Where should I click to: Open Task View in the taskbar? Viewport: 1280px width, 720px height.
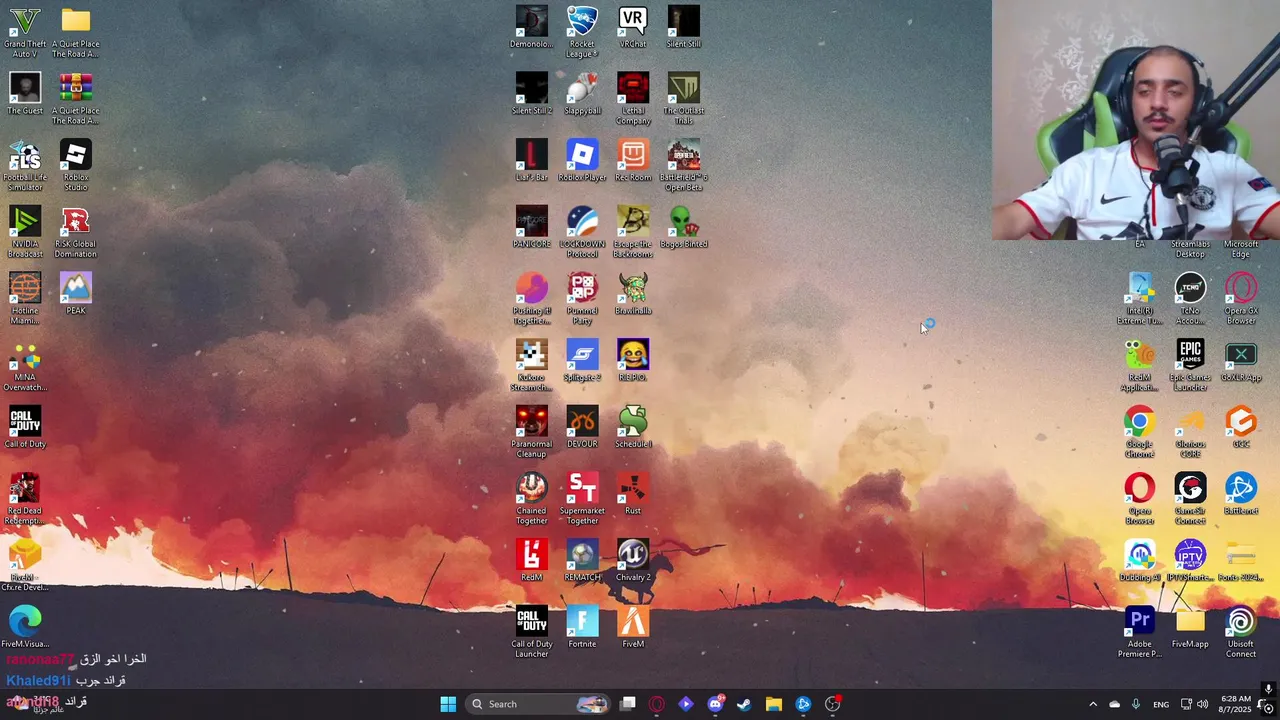pyautogui.click(x=627, y=704)
